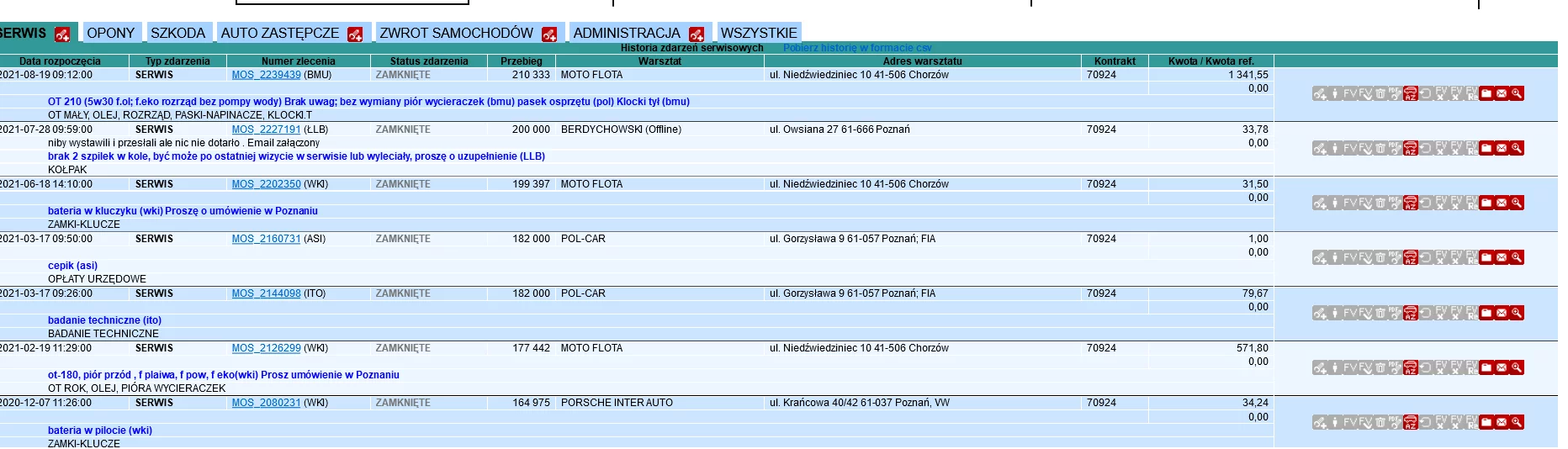This screenshot has width=1568, height=449.
Task: Switch to the OPONY tab
Action: click(x=110, y=33)
